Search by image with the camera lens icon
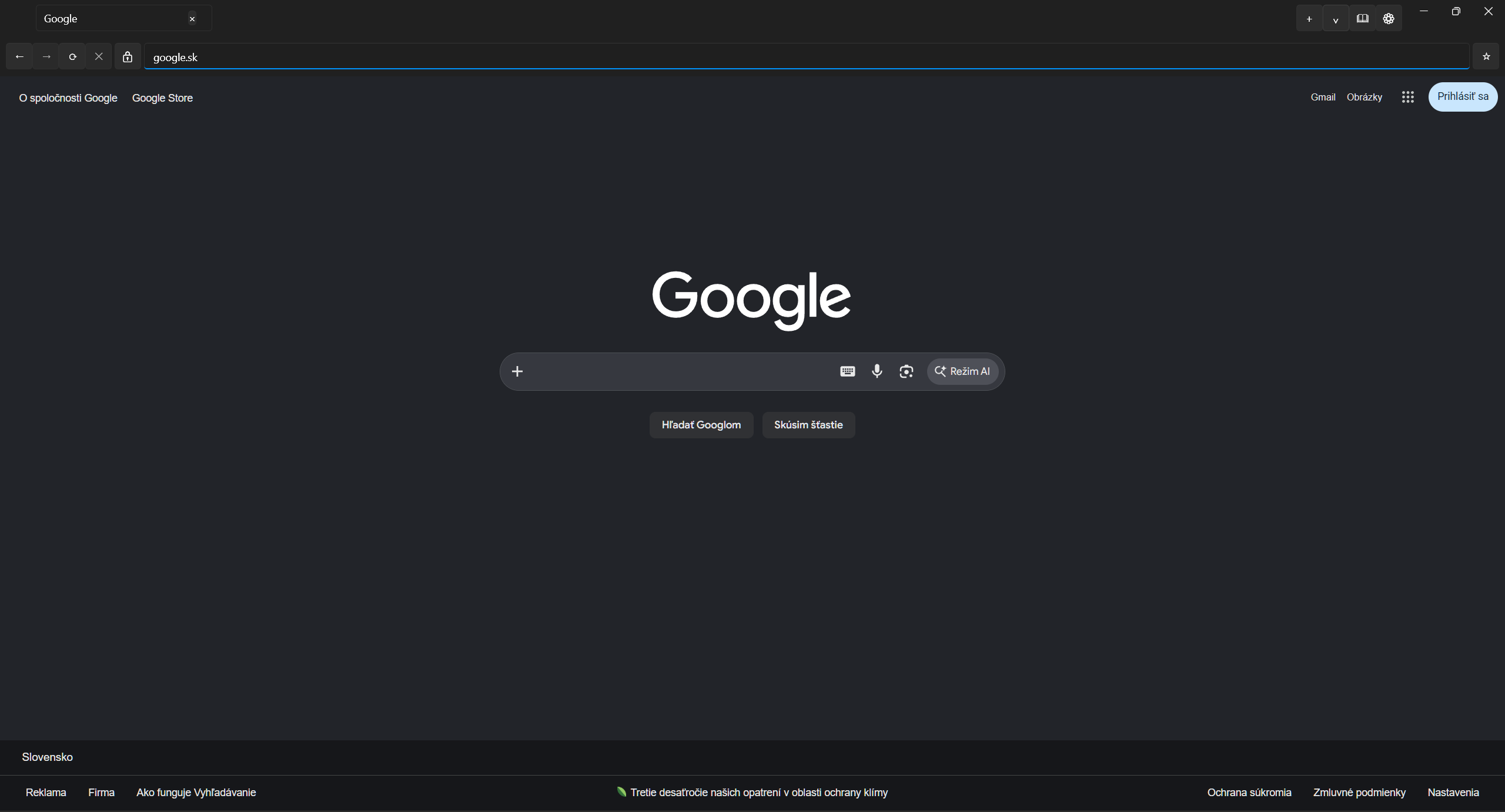1505x812 pixels. point(906,371)
